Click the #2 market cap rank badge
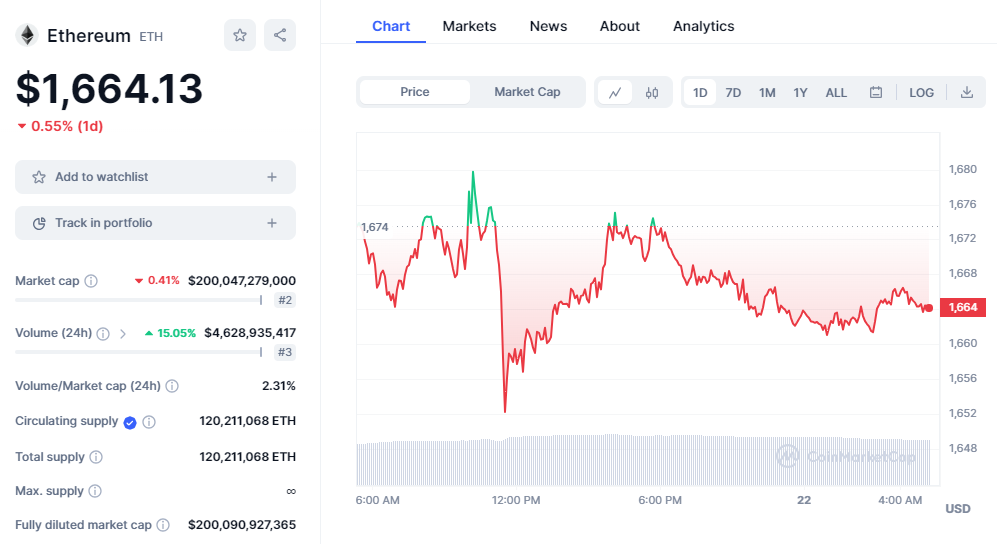The width and height of the screenshot is (997, 544). 285,300
